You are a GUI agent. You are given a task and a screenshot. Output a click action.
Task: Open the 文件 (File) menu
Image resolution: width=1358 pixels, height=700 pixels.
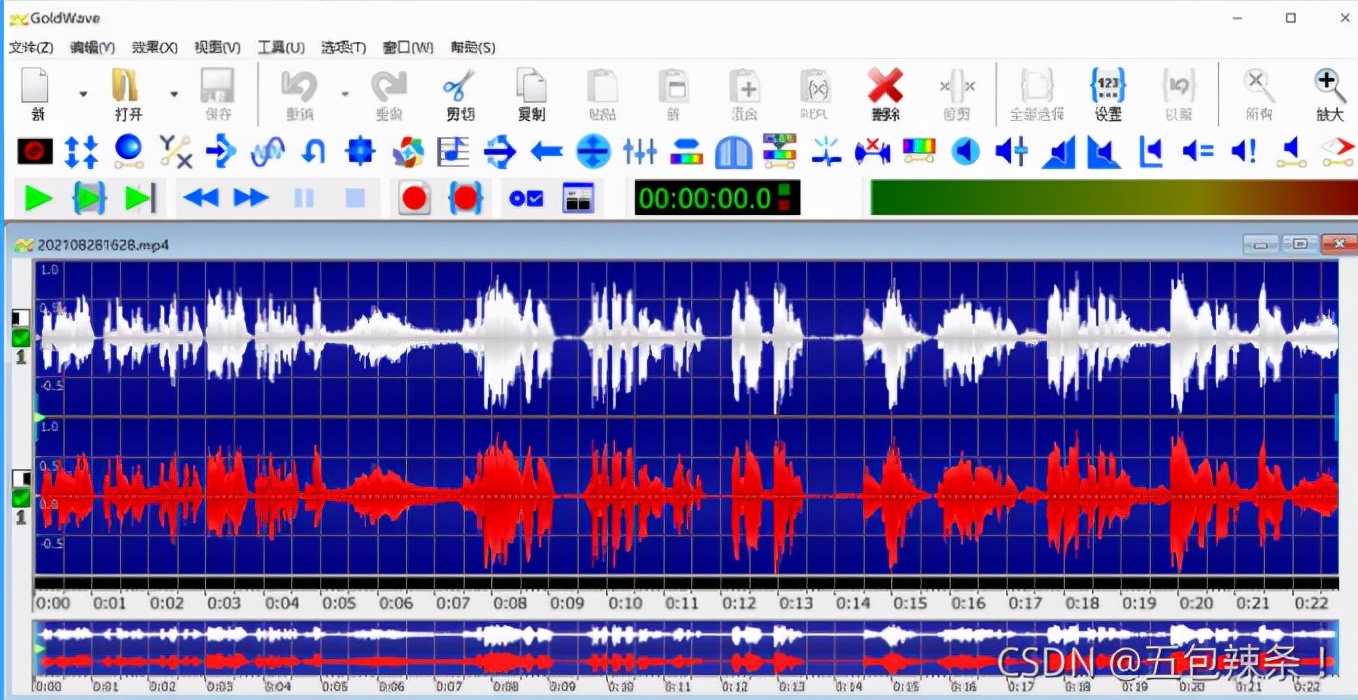click(x=31, y=47)
